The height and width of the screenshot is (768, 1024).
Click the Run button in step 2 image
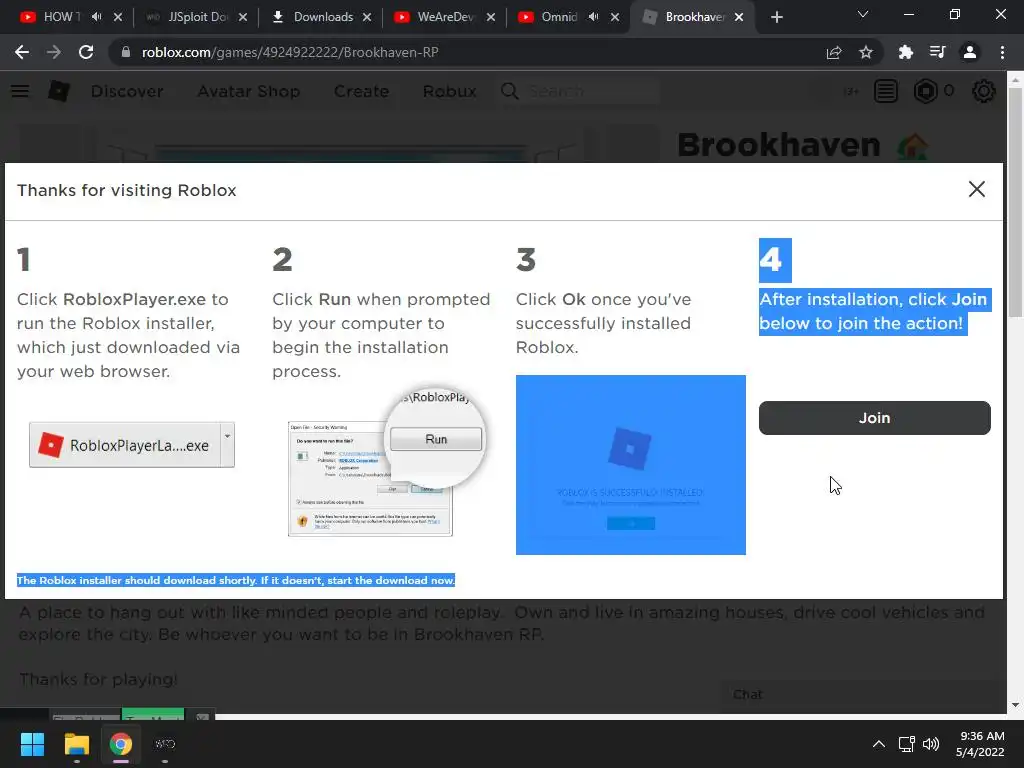pos(436,439)
